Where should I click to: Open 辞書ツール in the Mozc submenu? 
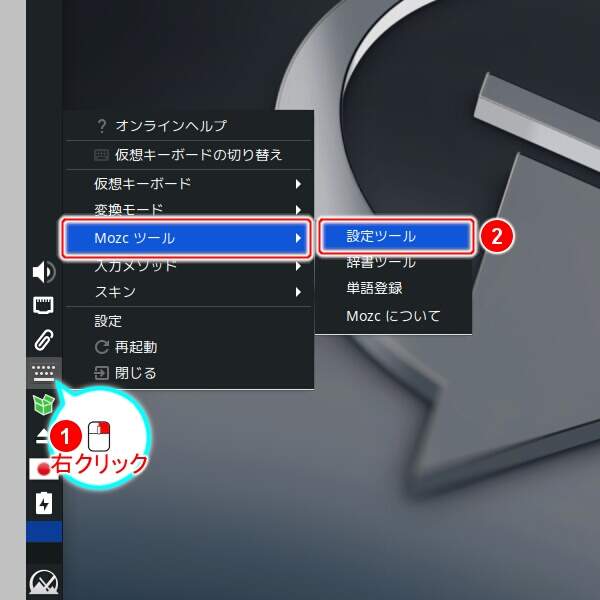pyautogui.click(x=393, y=263)
